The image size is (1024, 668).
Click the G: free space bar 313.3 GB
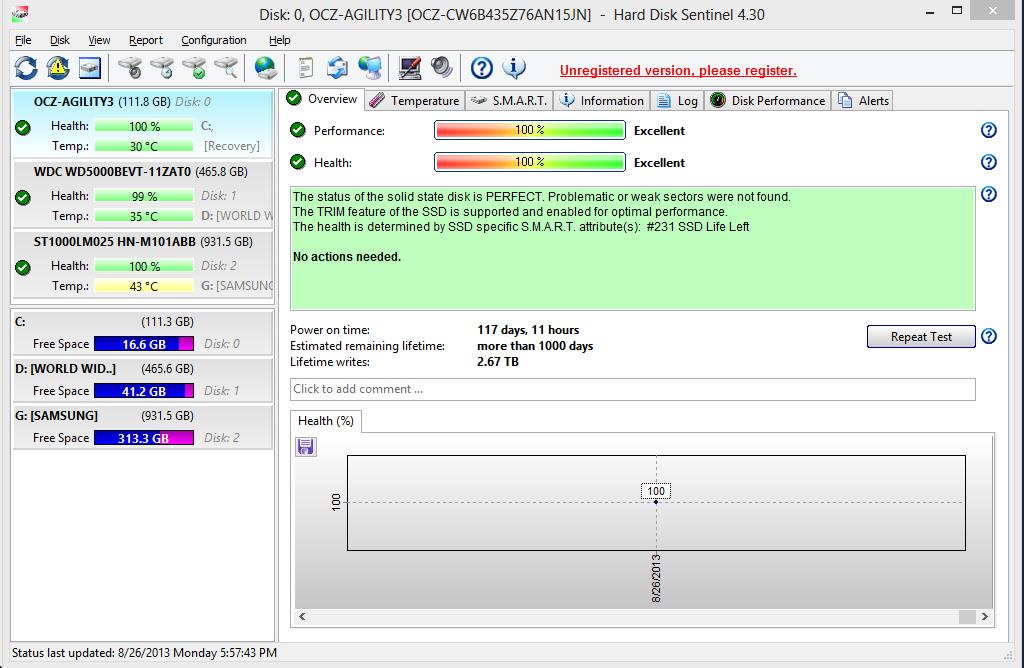pos(144,438)
